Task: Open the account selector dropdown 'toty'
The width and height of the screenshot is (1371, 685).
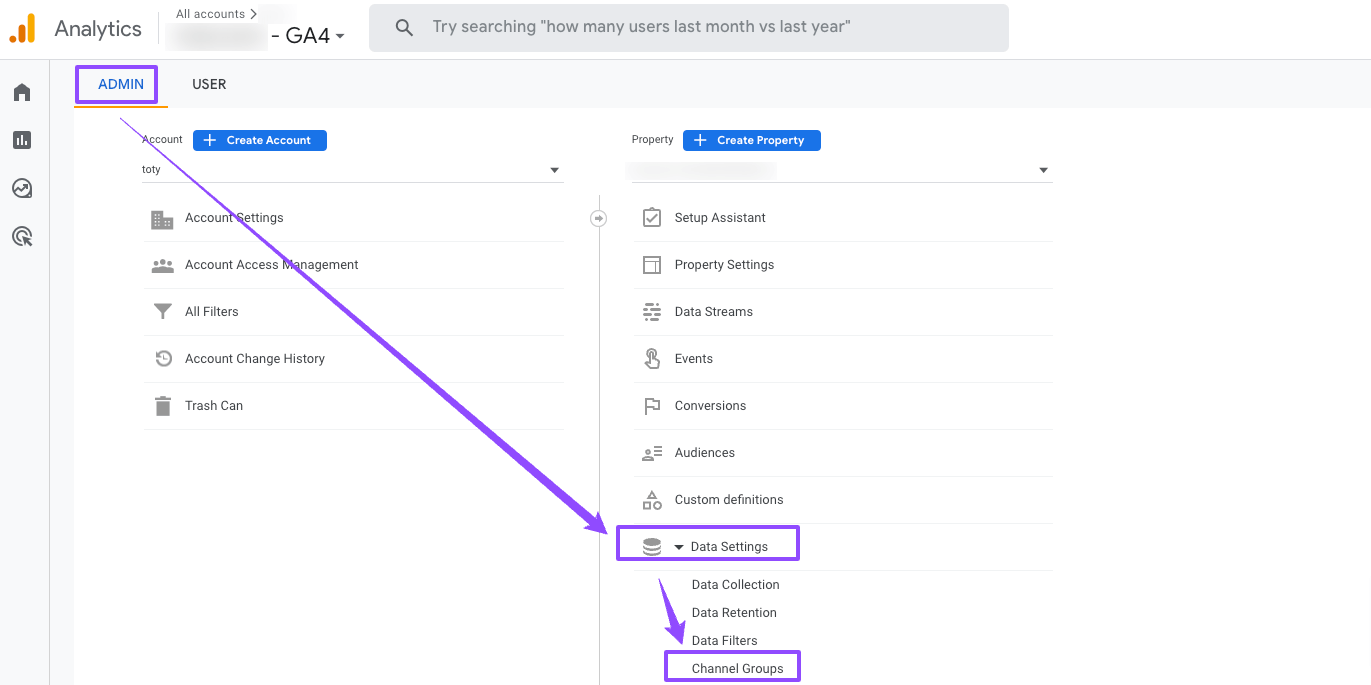Action: click(352, 170)
